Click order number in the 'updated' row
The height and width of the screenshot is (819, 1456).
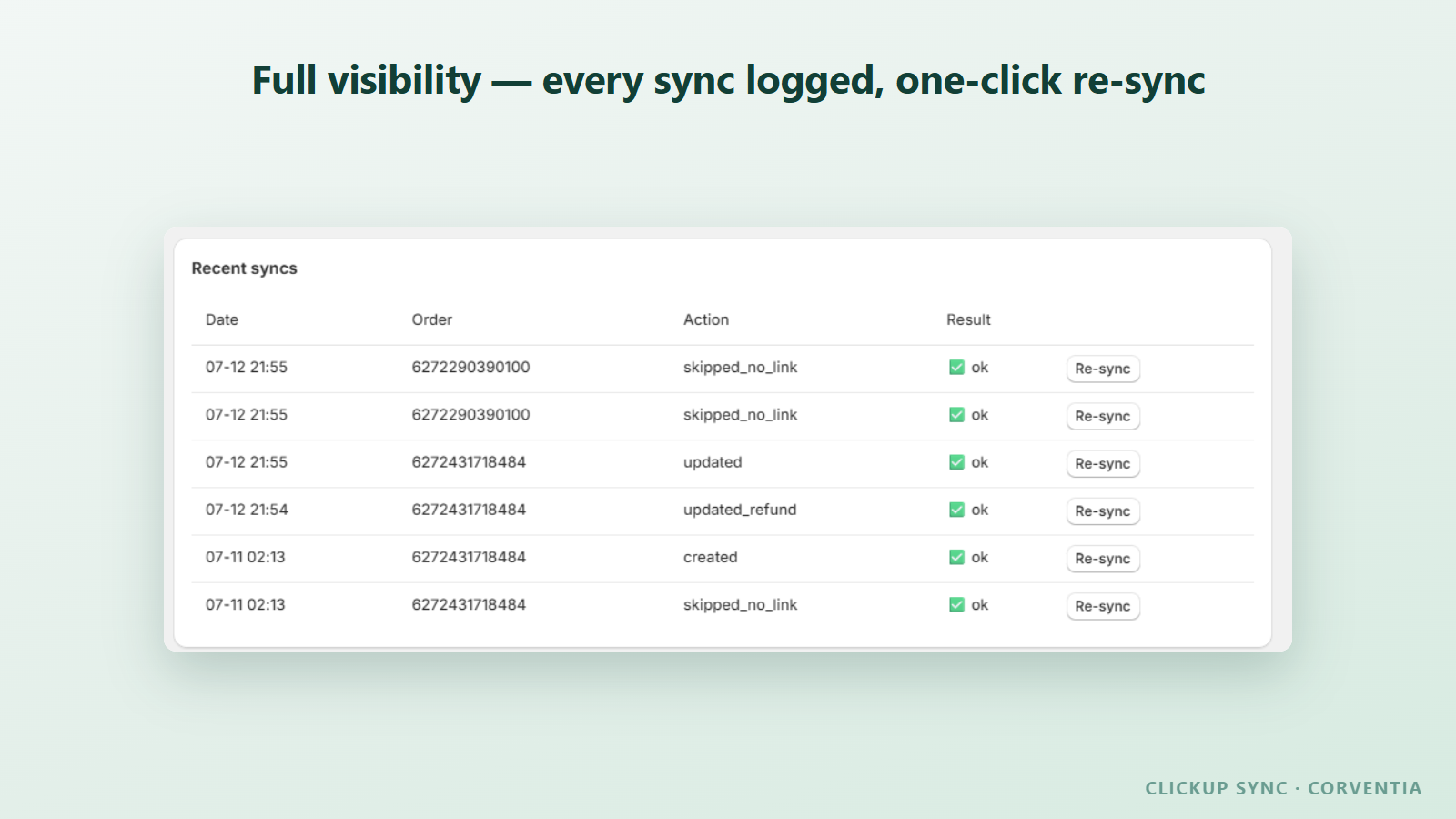click(x=469, y=462)
